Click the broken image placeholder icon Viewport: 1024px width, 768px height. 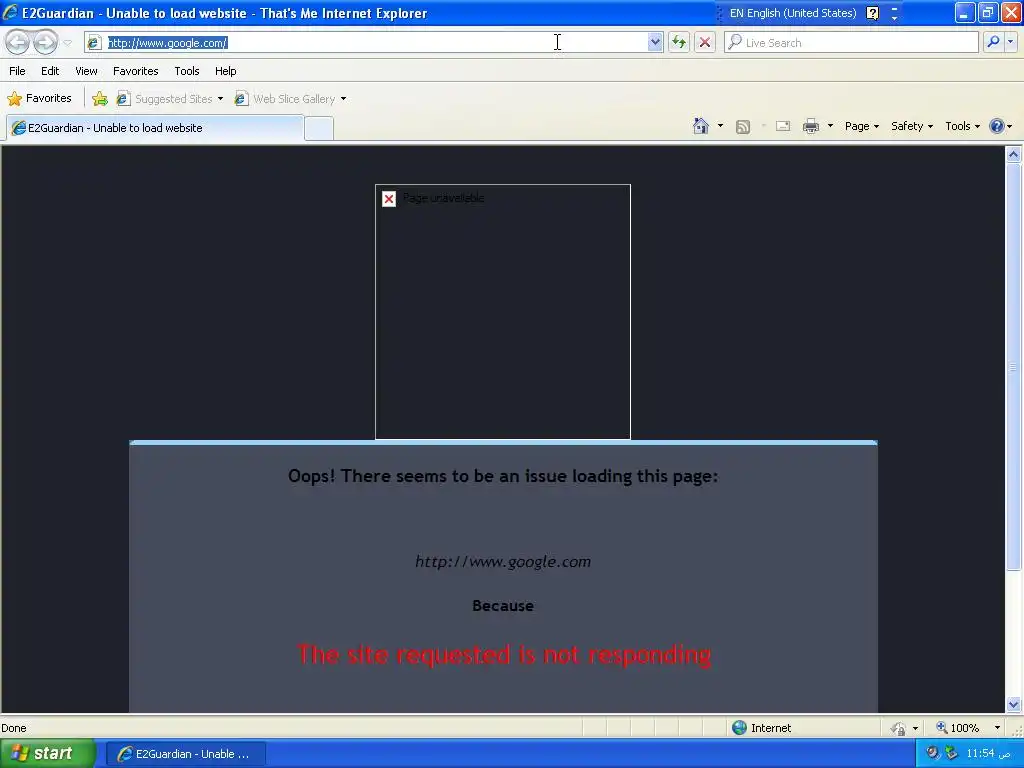[x=389, y=199]
